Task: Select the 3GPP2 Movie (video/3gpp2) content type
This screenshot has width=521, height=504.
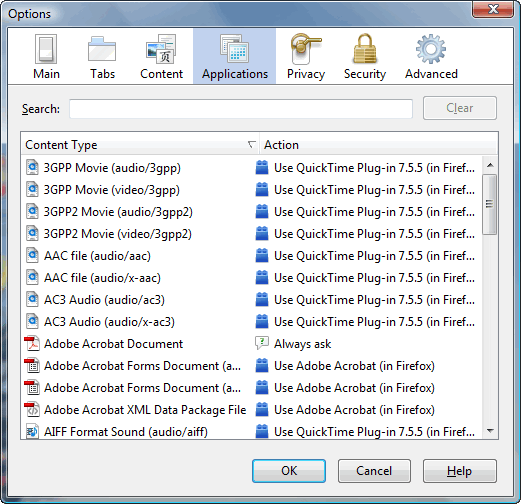Action: (x=118, y=234)
